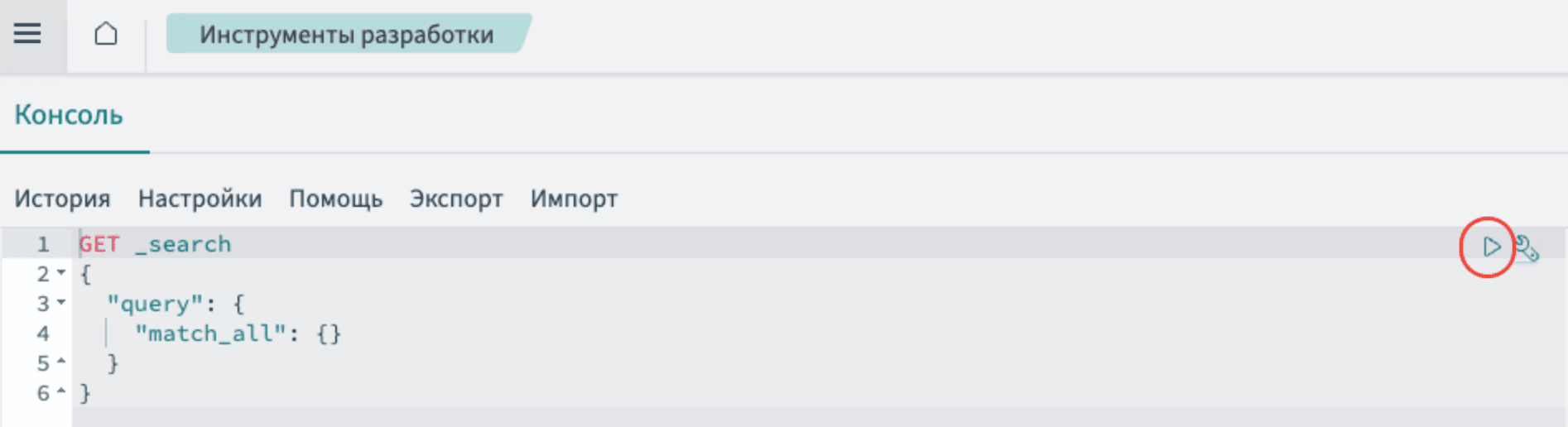This screenshot has height=427, width=1568.
Task: Toggle the fold arrow on line 5
Action: (61, 362)
